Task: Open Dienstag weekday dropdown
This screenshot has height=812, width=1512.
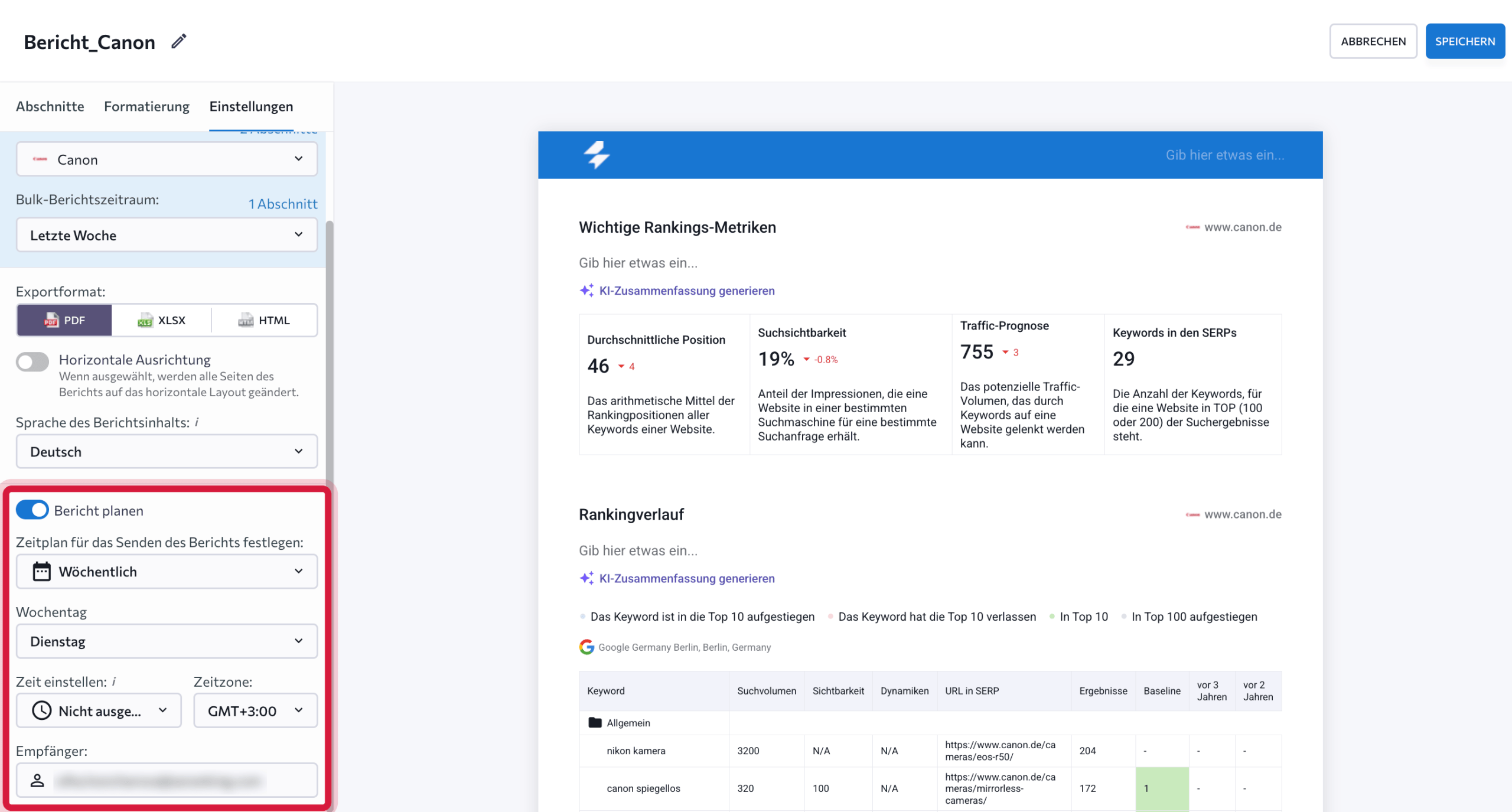Action: click(x=167, y=641)
